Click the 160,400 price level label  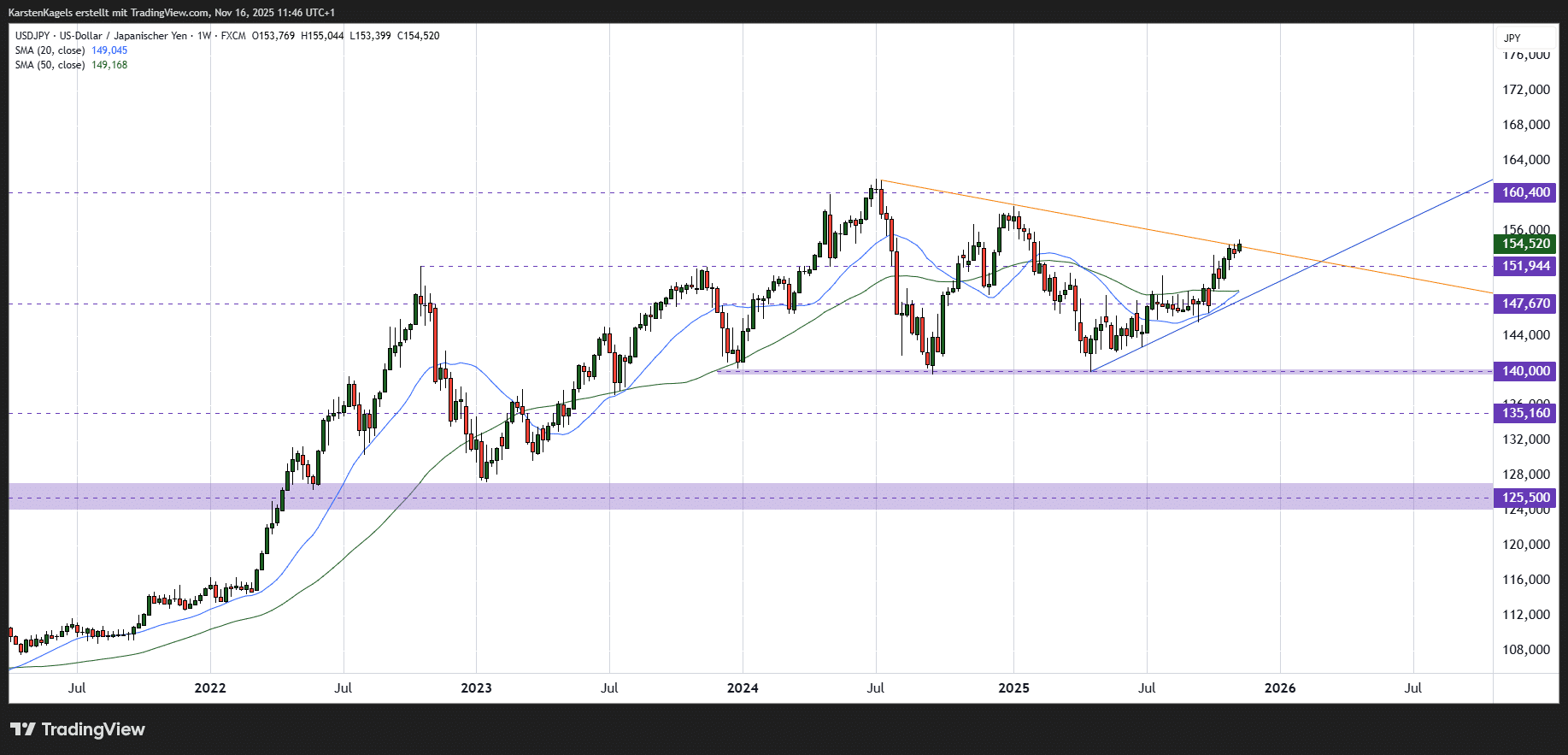click(1525, 192)
